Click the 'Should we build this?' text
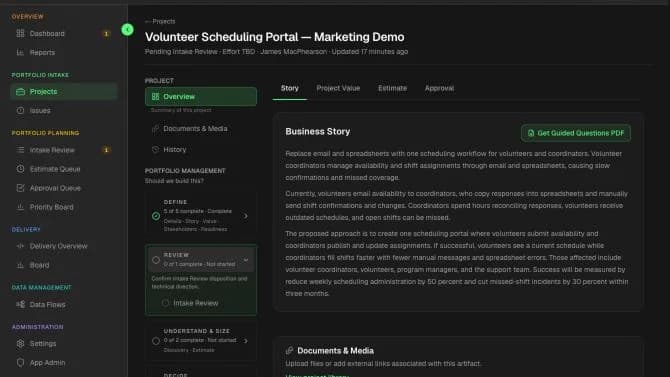This screenshot has width=670, height=377. pos(174,181)
